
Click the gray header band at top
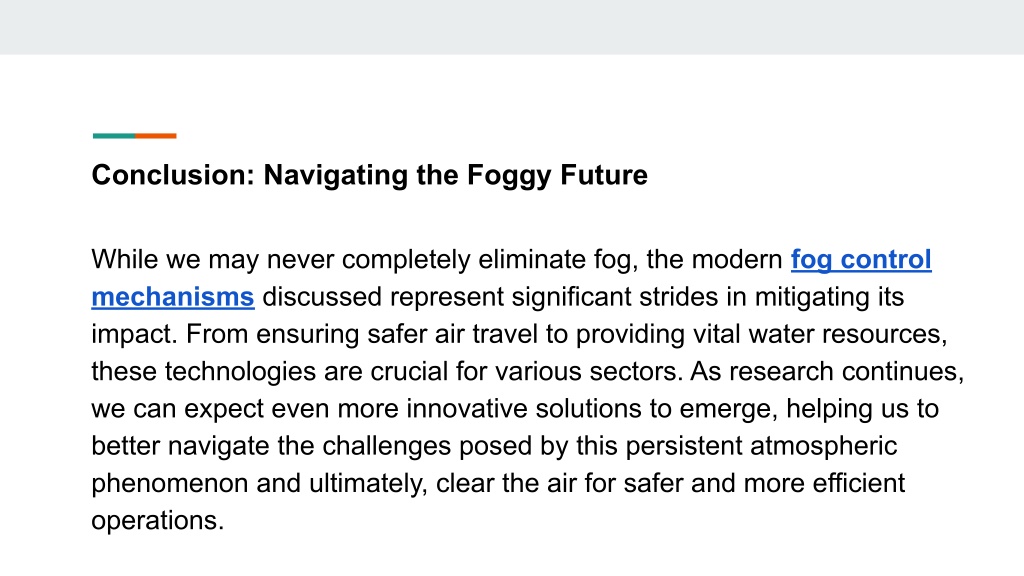click(512, 27)
